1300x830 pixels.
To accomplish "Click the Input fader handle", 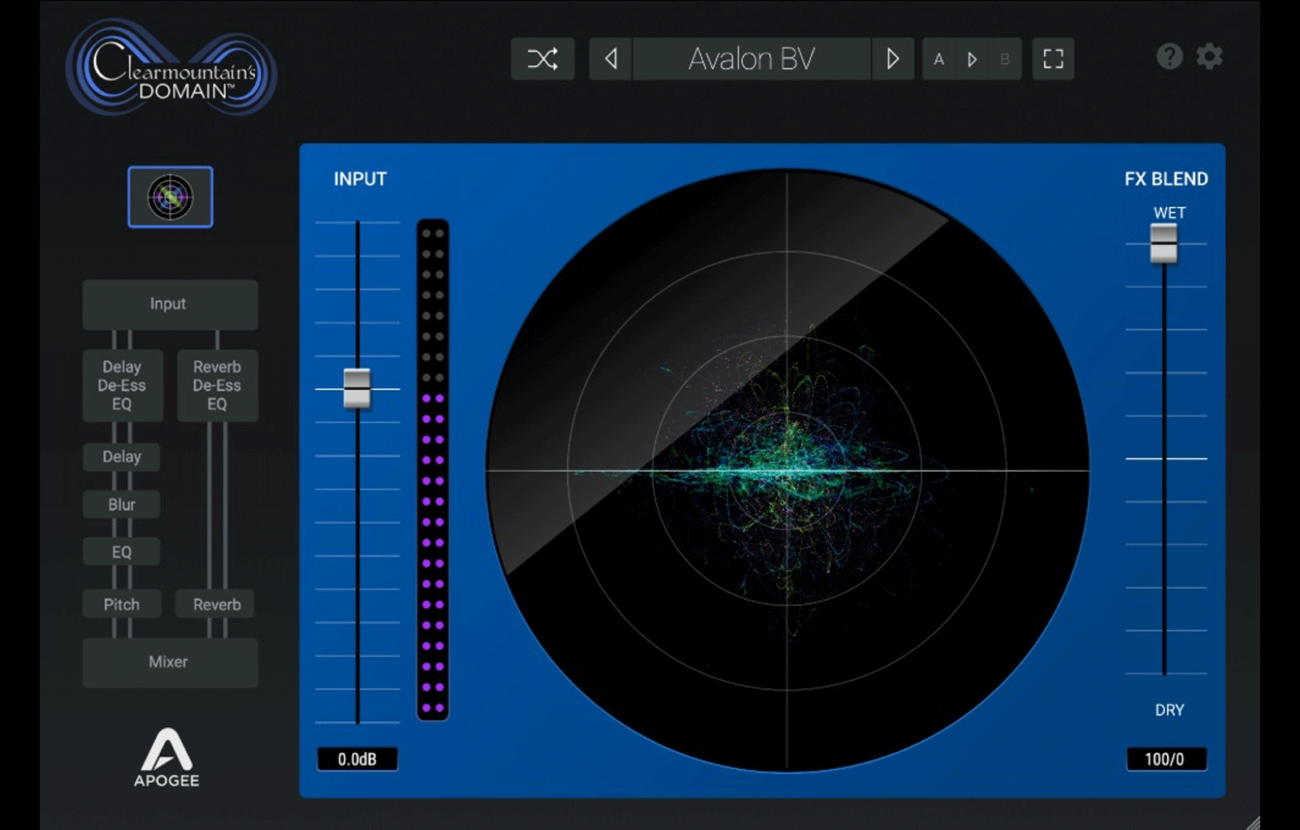I will pos(357,388).
